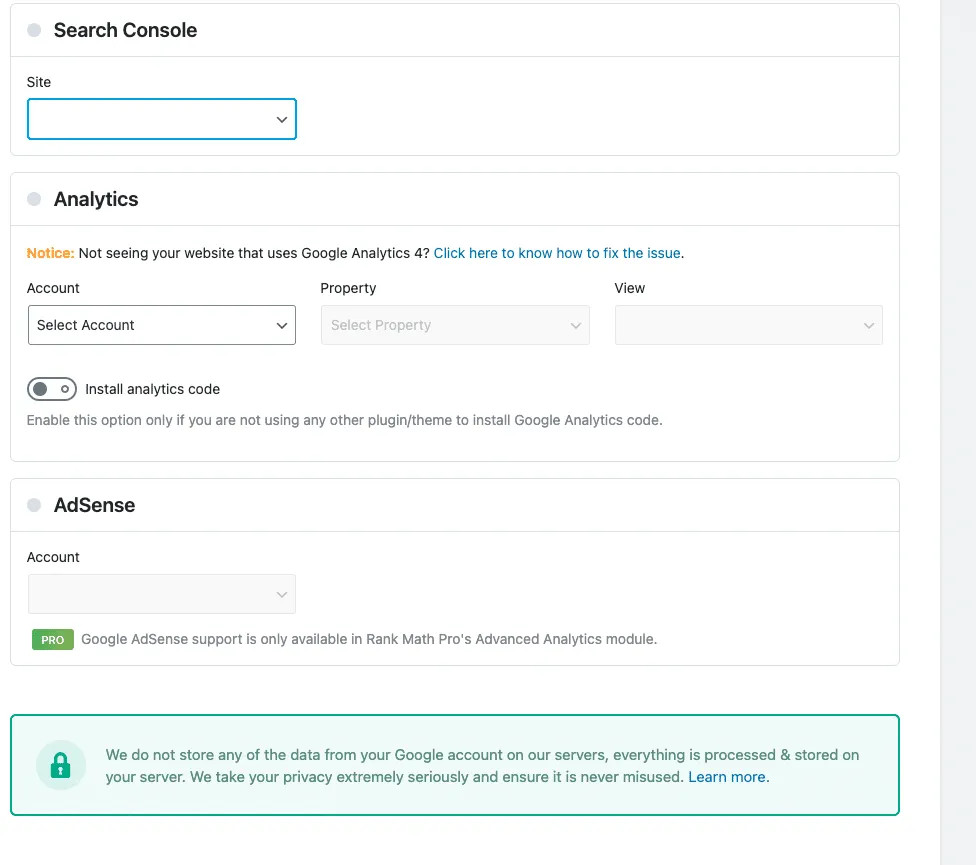Click the AdSense section header
The height and width of the screenshot is (865, 976).
(94, 505)
